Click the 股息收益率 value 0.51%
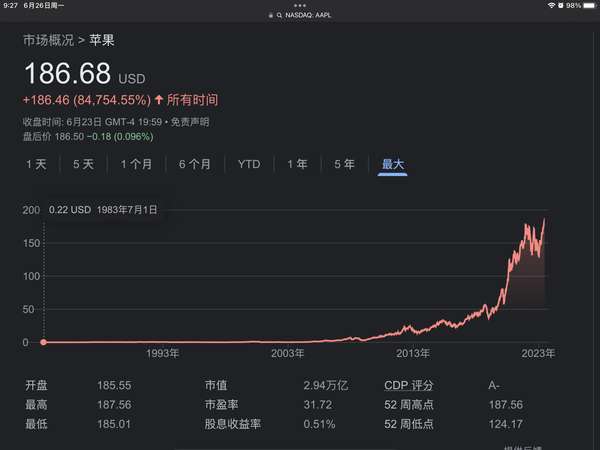Image resolution: width=600 pixels, height=450 pixels. (319, 424)
